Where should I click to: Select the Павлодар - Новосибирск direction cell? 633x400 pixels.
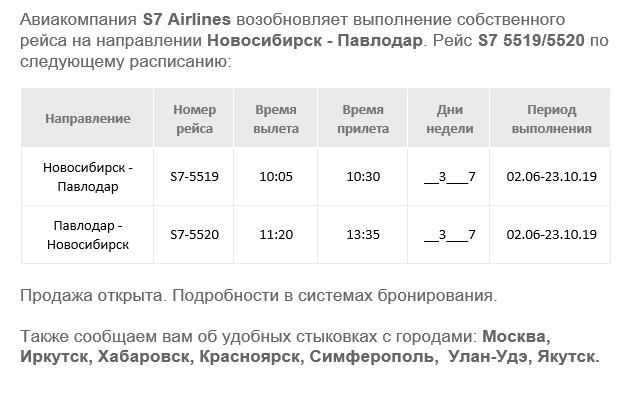[88, 235]
